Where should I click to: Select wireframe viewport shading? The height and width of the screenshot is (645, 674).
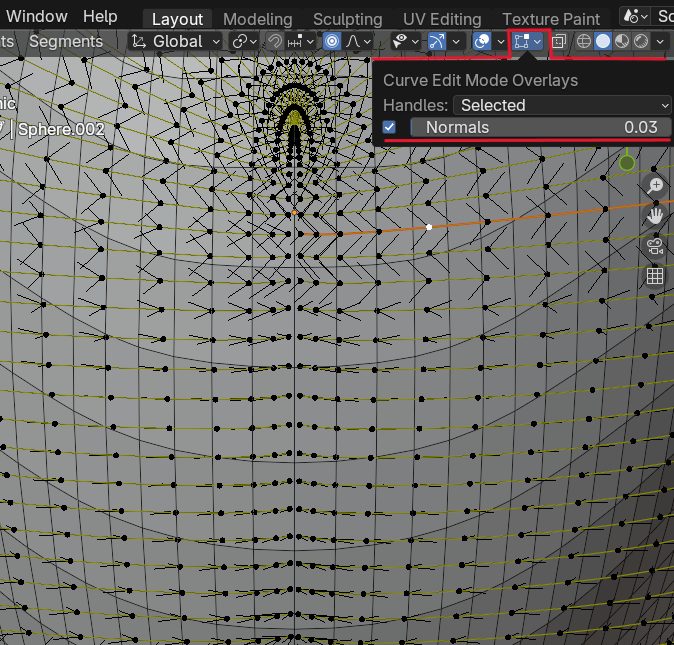[x=584, y=41]
